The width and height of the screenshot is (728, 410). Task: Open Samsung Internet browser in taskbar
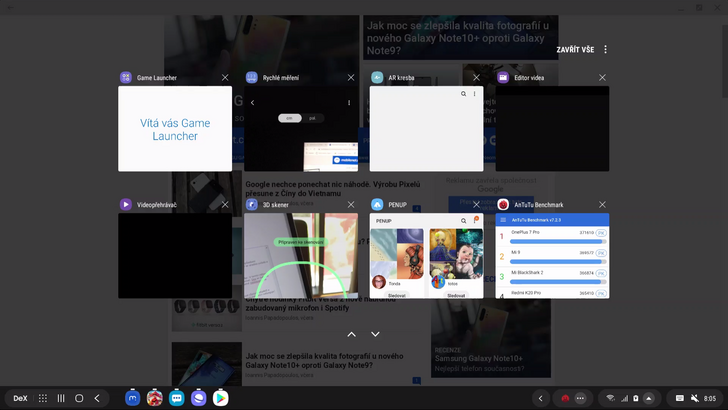click(x=198, y=398)
